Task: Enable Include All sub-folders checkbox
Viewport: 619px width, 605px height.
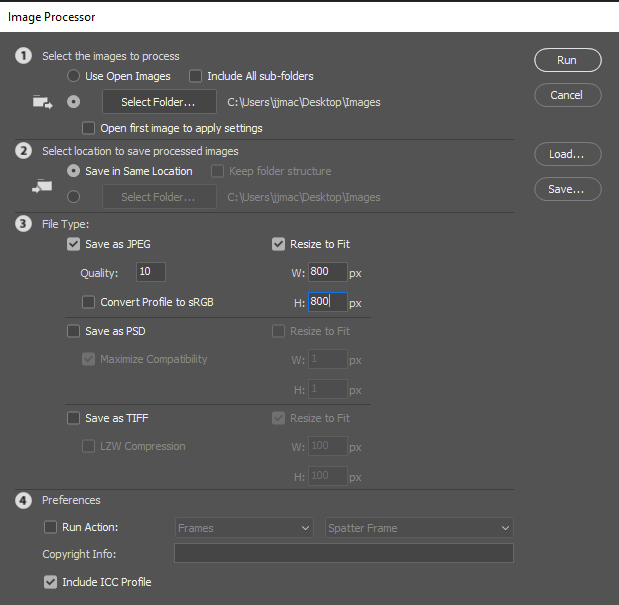Action: tap(195, 76)
